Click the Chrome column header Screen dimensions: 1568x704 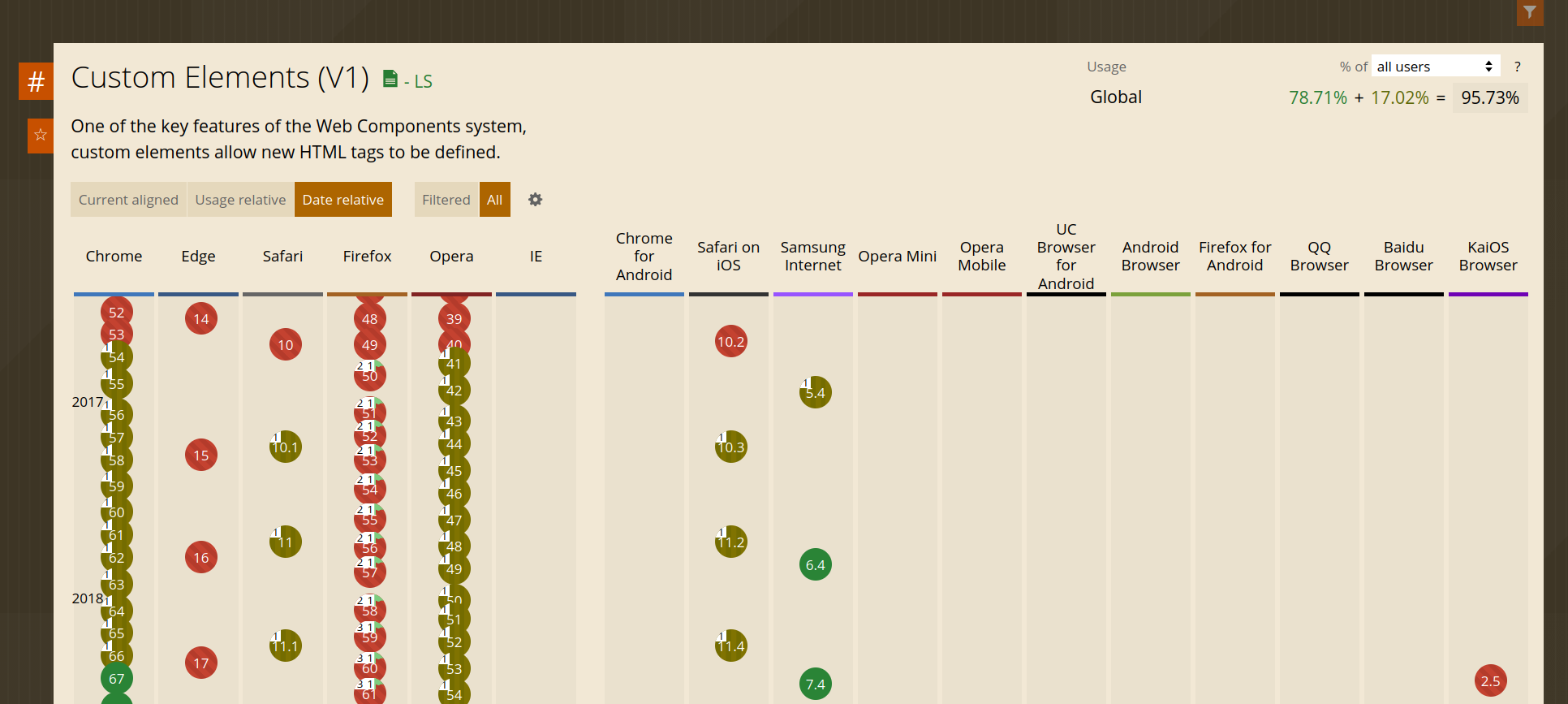tap(114, 257)
